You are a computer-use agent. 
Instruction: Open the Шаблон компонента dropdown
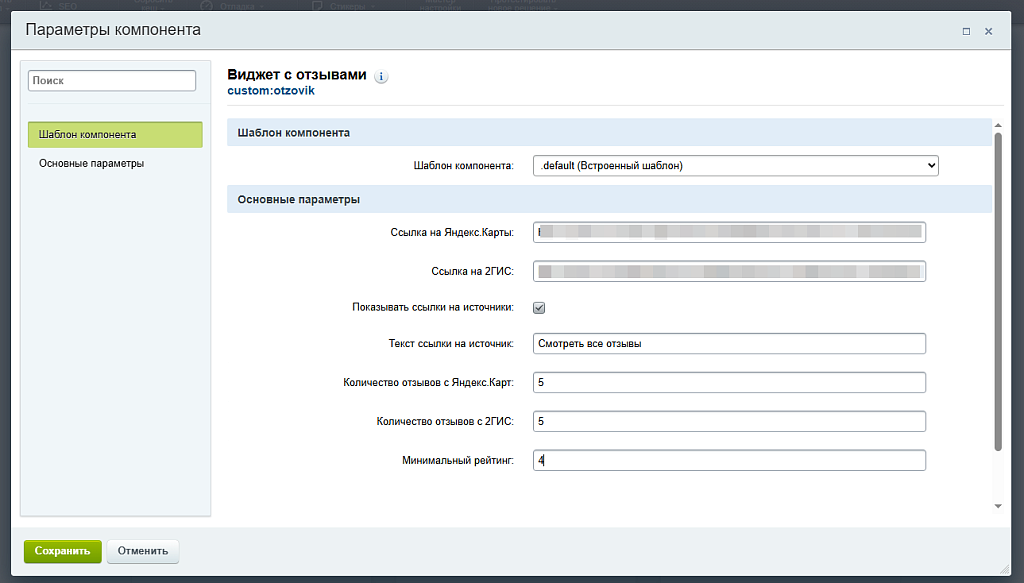[736, 166]
